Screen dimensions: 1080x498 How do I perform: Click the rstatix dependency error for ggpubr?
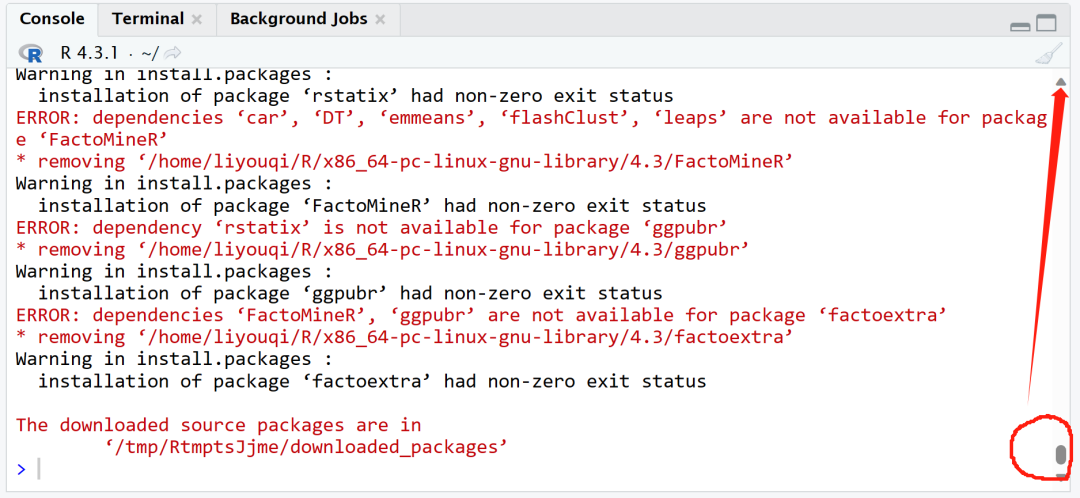(x=371, y=228)
